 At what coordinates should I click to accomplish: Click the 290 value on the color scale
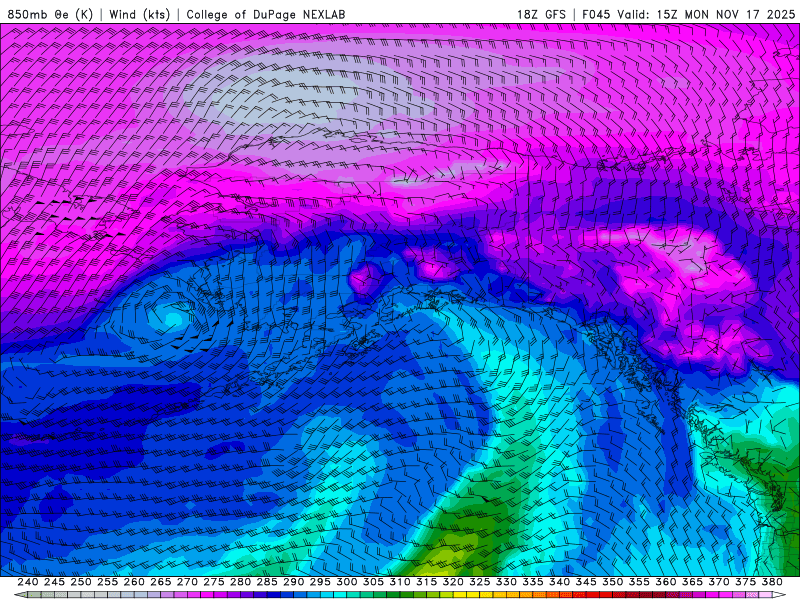point(293,582)
